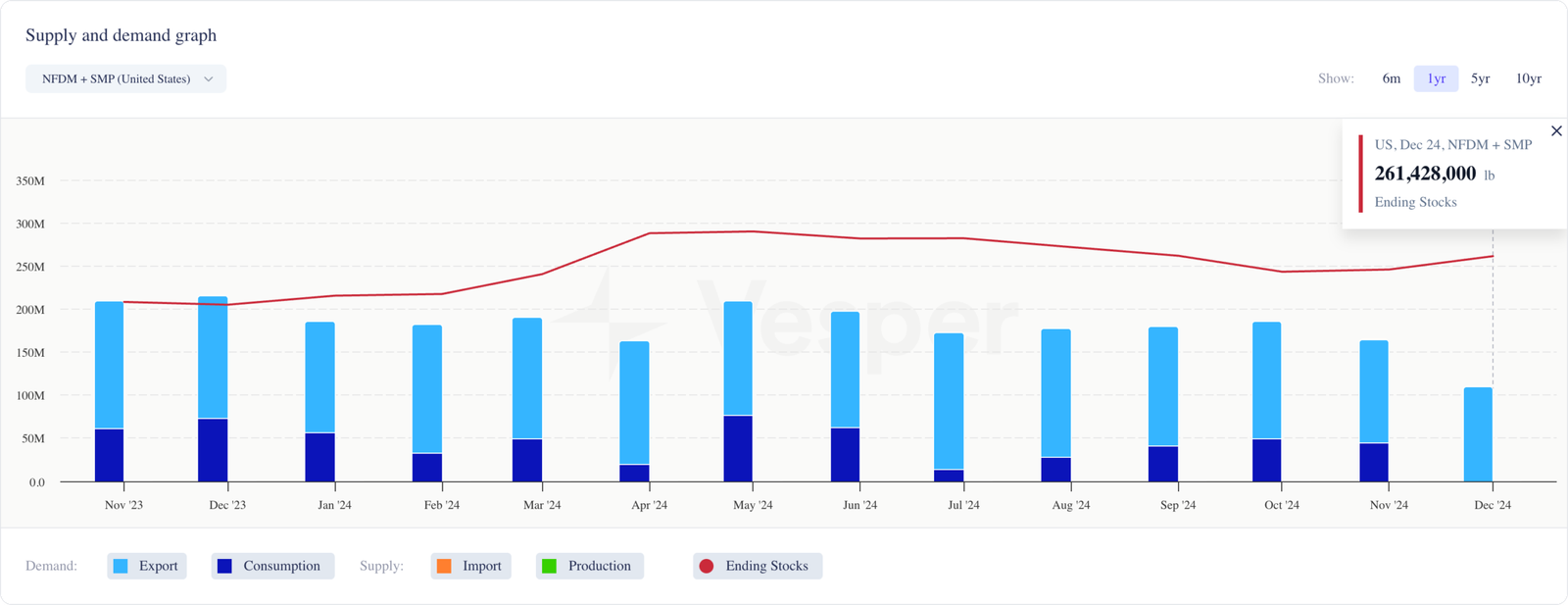Enable the Import supply series
1568x605 pixels.
pyautogui.click(x=470, y=566)
